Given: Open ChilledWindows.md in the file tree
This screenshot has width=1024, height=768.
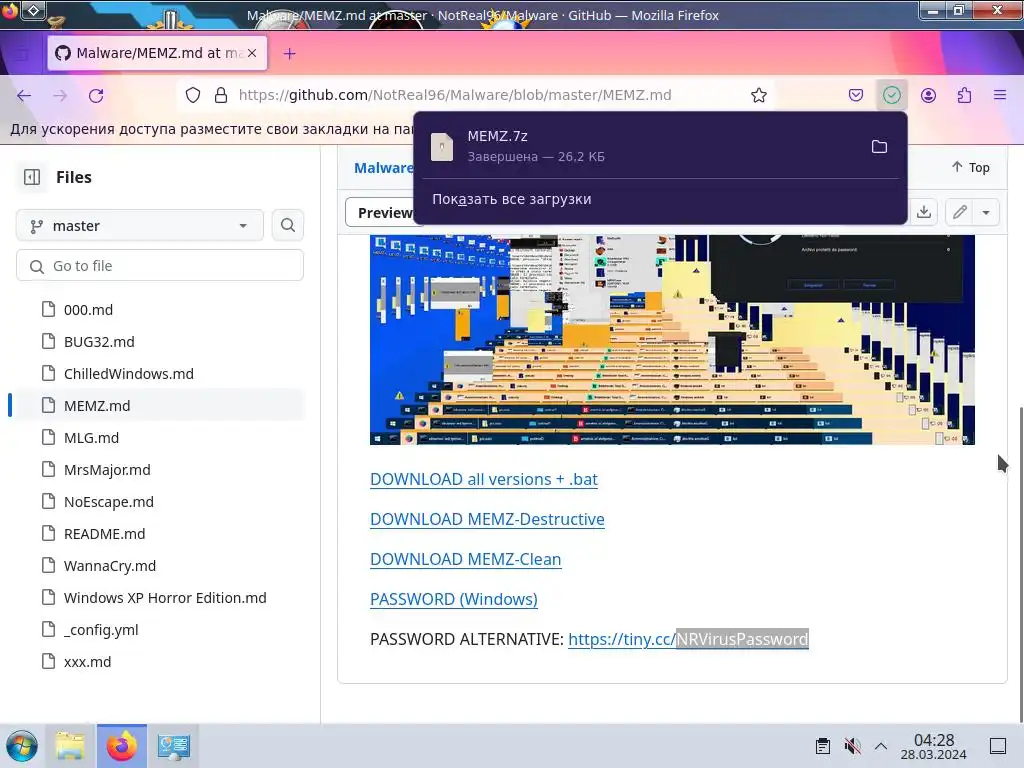Looking at the screenshot, I should pyautogui.click(x=128, y=374).
